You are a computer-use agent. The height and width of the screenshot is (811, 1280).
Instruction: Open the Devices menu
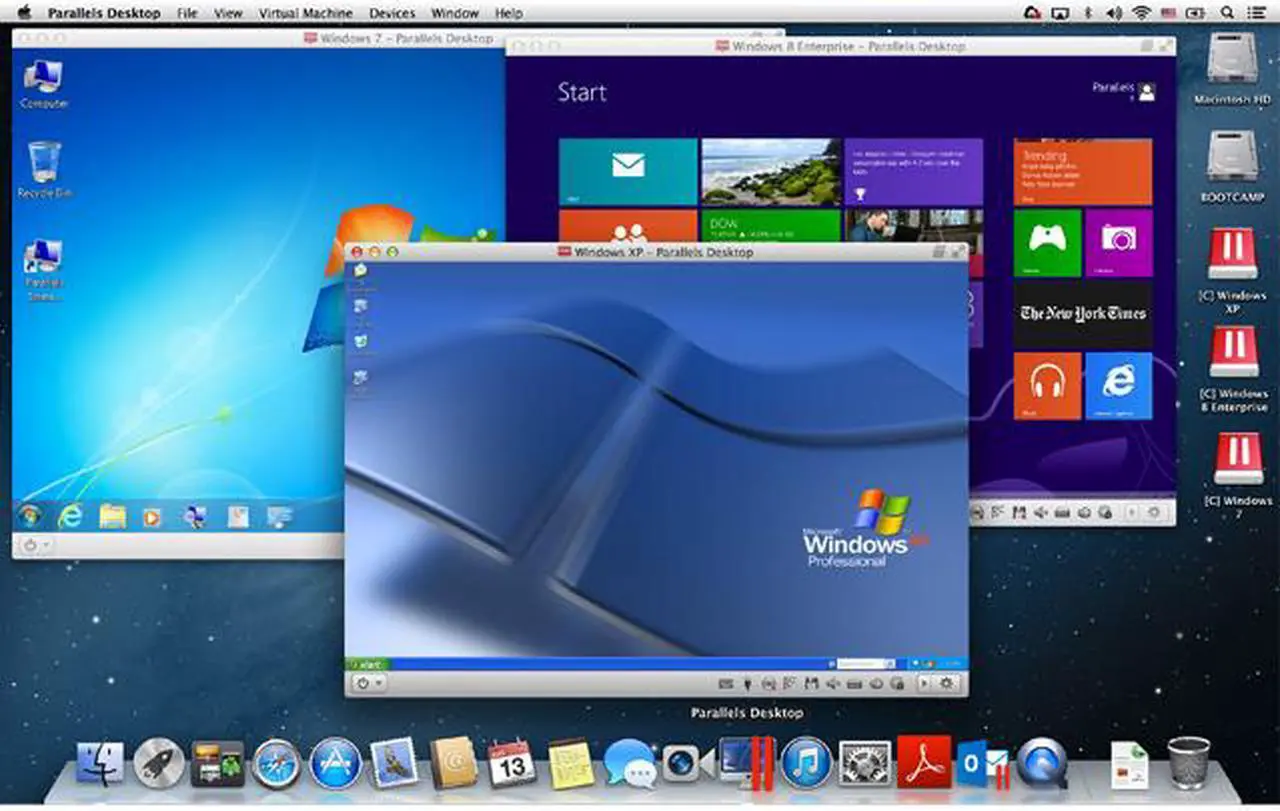coord(392,13)
